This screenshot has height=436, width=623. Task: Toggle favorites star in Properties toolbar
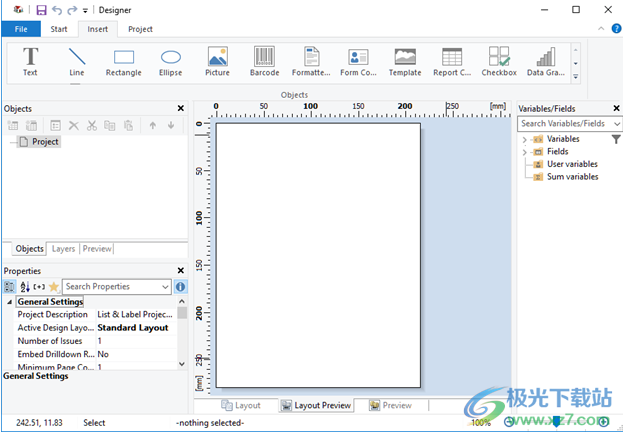tap(54, 287)
